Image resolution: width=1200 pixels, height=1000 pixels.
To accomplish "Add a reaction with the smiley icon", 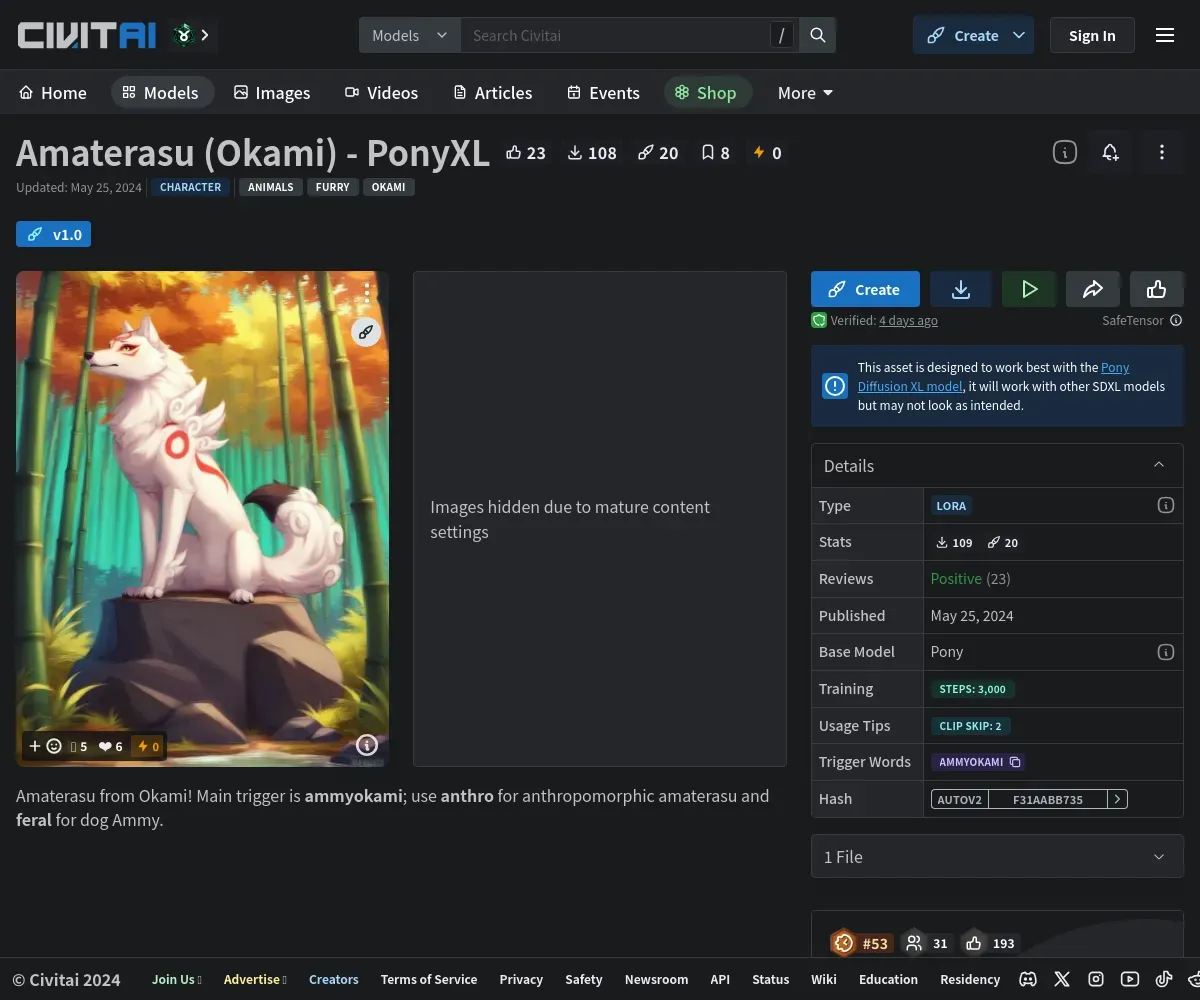I will point(45,746).
